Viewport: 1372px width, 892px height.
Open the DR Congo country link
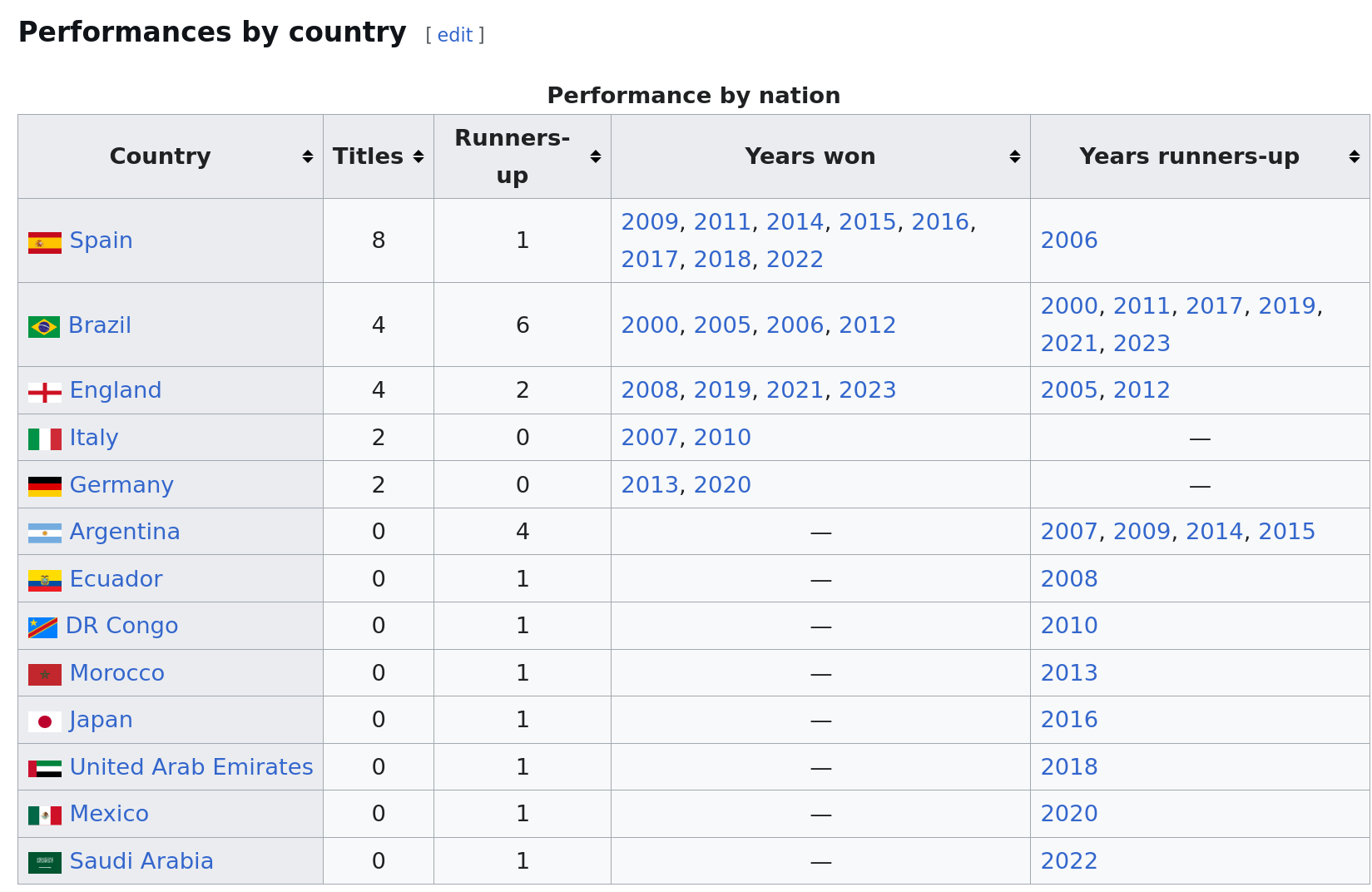pyautogui.click(x=121, y=626)
